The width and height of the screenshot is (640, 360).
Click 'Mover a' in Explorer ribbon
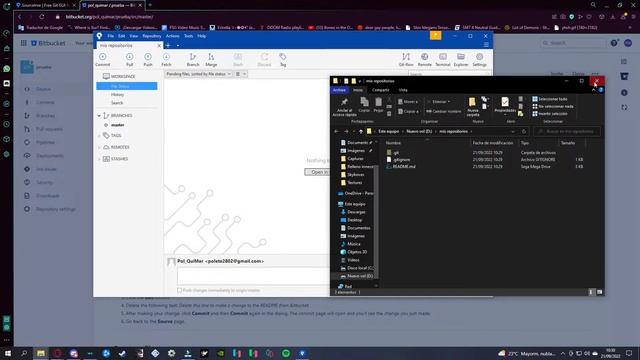pyautogui.click(x=408, y=102)
